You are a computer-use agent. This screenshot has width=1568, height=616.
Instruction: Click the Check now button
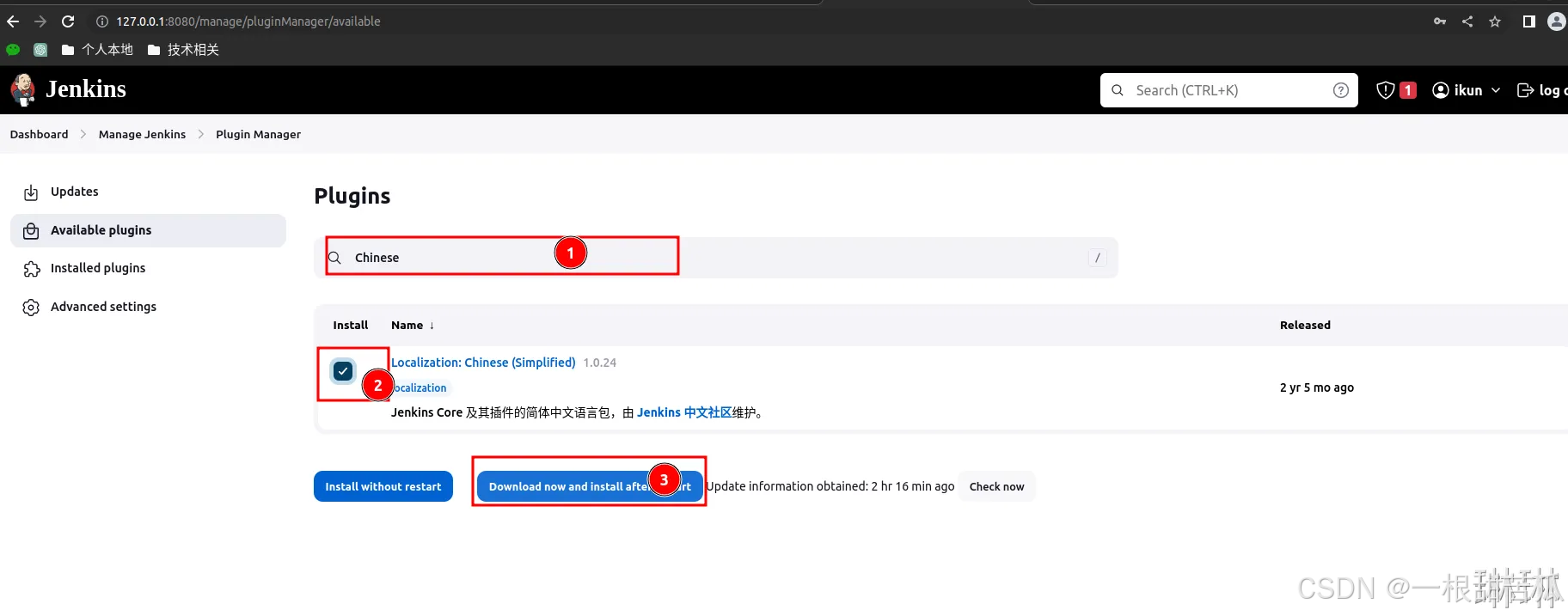coord(997,486)
